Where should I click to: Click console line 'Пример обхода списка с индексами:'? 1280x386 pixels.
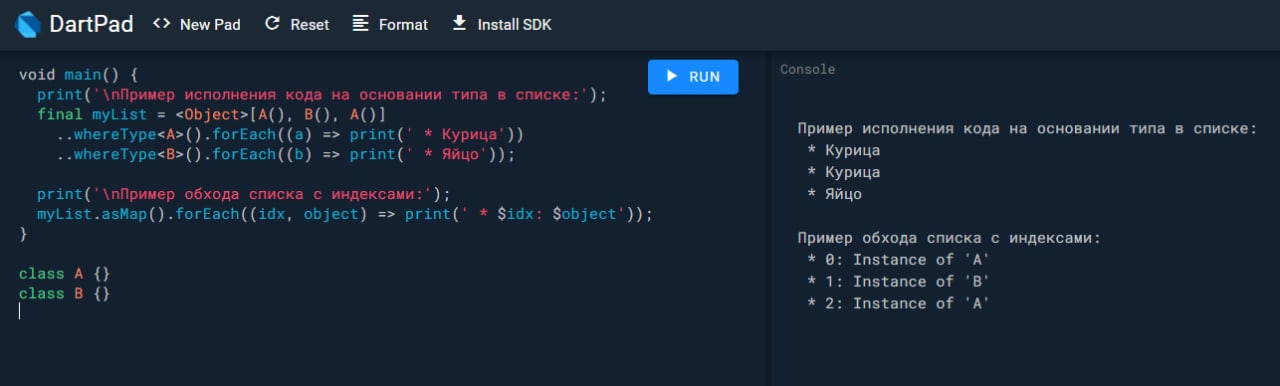click(949, 238)
